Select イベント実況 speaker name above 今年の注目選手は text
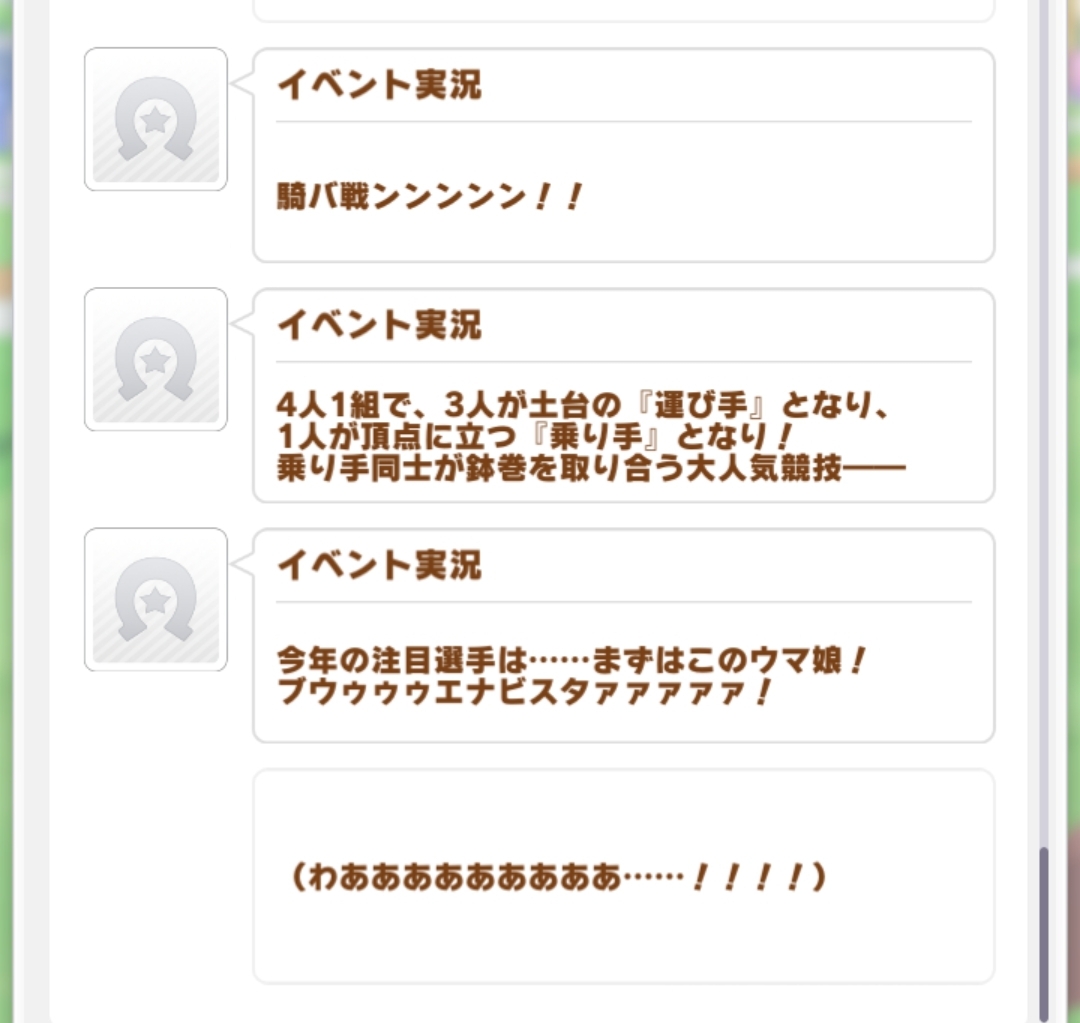 [x=379, y=566]
